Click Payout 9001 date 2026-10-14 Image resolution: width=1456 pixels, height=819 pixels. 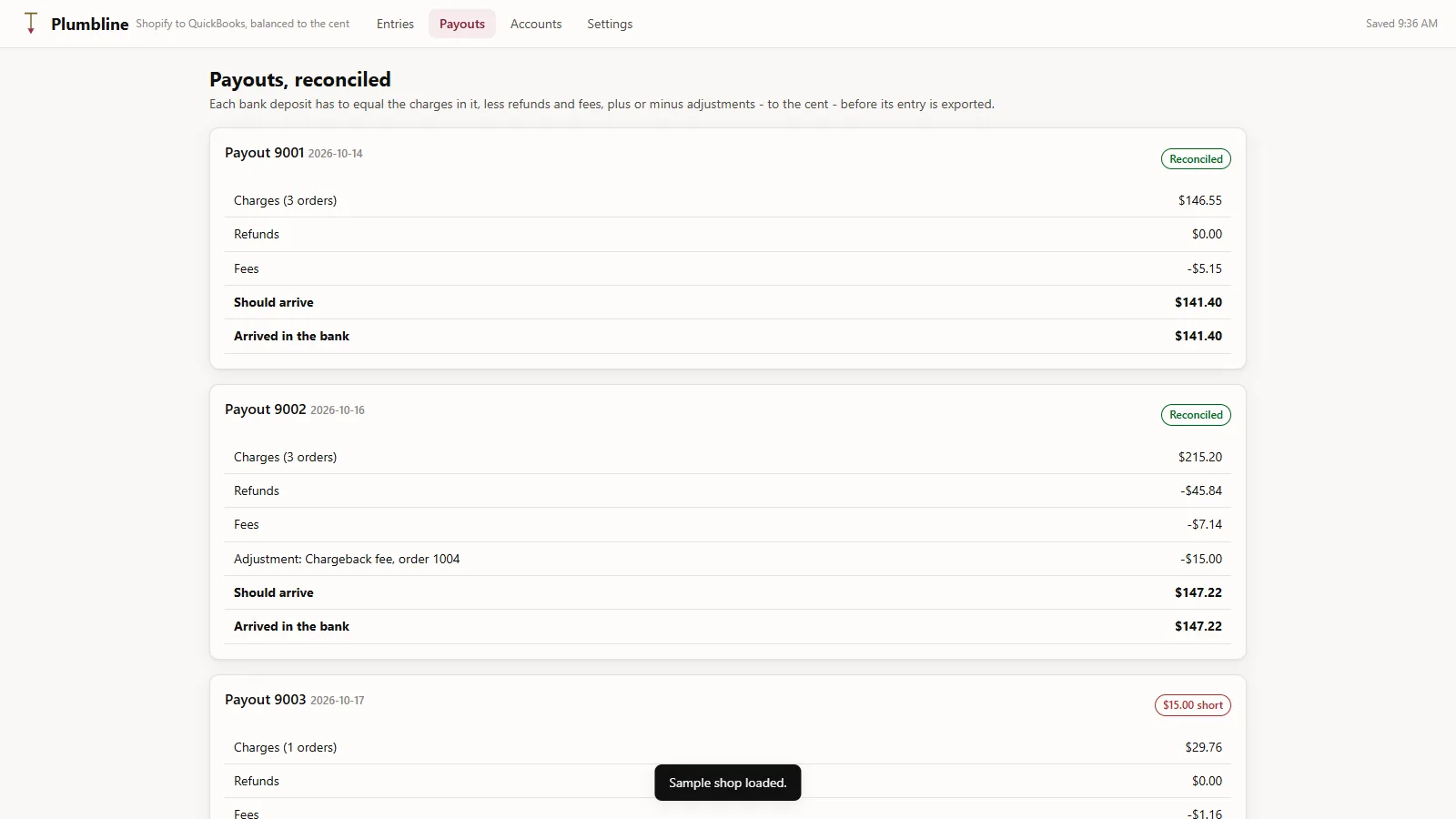tap(335, 154)
